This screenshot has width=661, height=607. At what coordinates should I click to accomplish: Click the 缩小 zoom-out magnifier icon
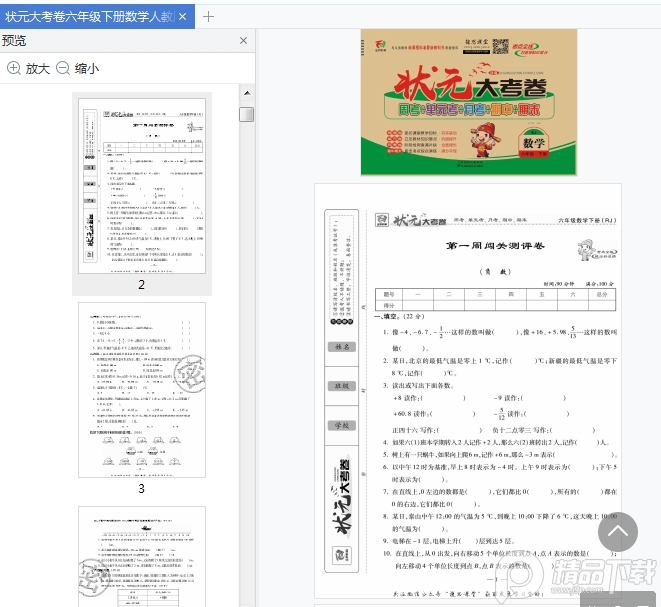[63, 68]
